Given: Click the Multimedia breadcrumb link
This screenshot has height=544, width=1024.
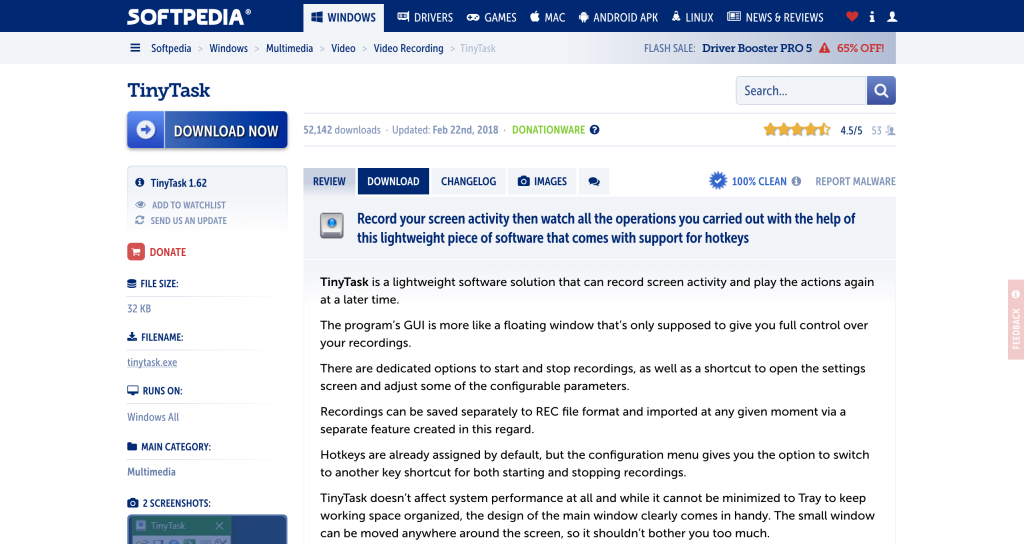Looking at the screenshot, I should tap(289, 48).
